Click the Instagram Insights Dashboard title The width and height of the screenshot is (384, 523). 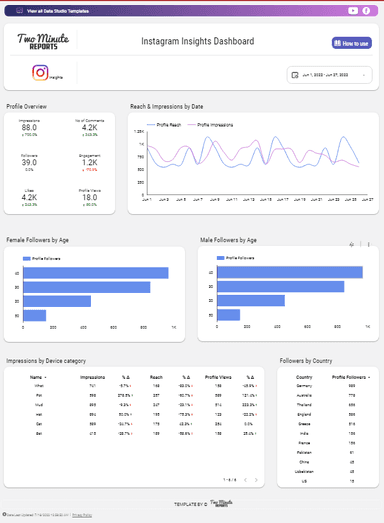198,41
